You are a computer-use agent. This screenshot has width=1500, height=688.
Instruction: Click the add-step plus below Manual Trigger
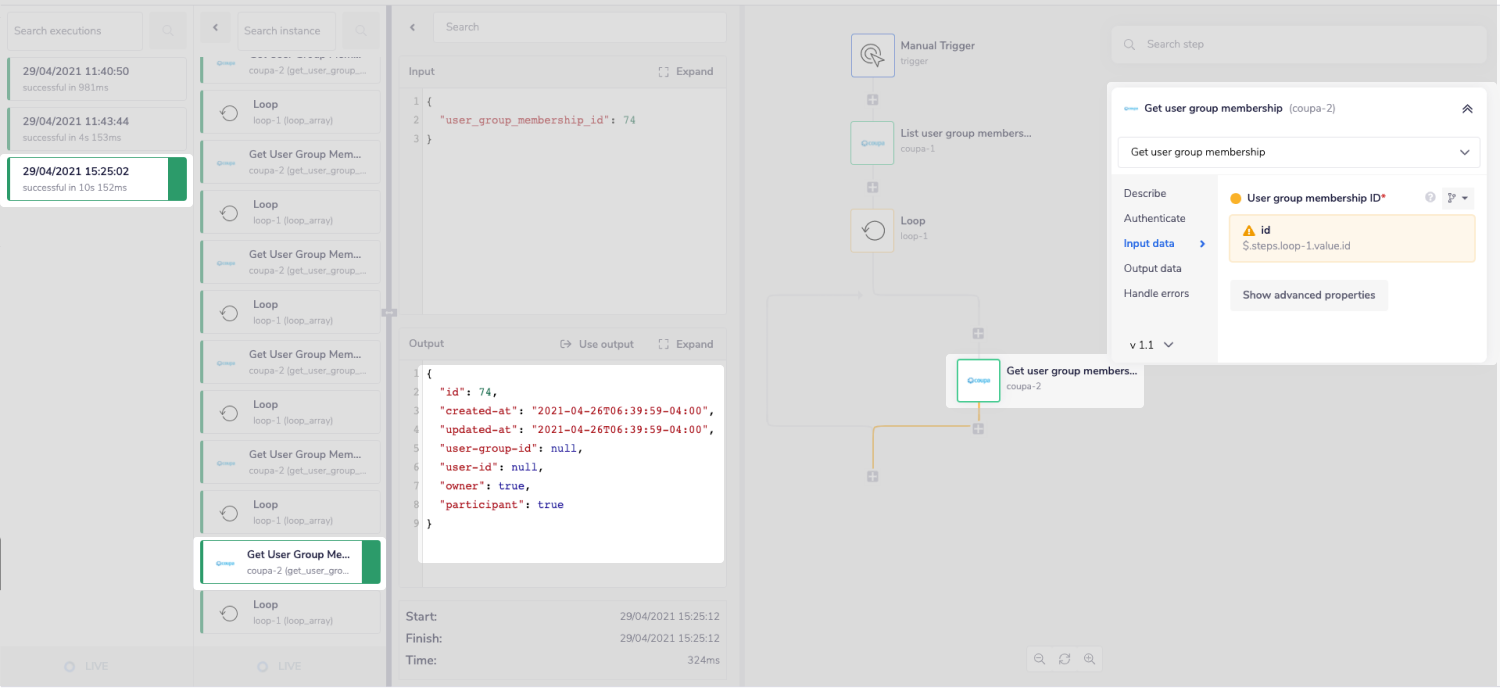pyautogui.click(x=872, y=100)
